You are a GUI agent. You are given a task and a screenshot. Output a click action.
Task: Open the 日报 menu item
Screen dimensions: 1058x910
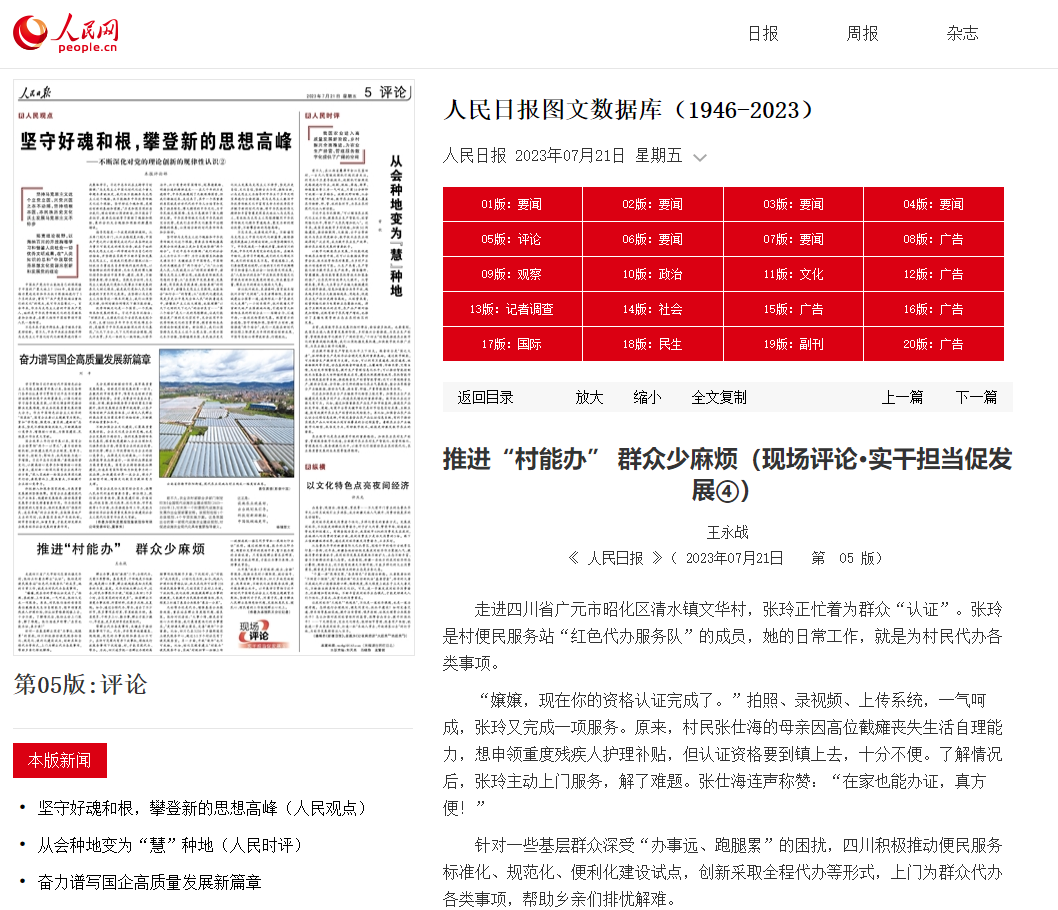tap(763, 34)
